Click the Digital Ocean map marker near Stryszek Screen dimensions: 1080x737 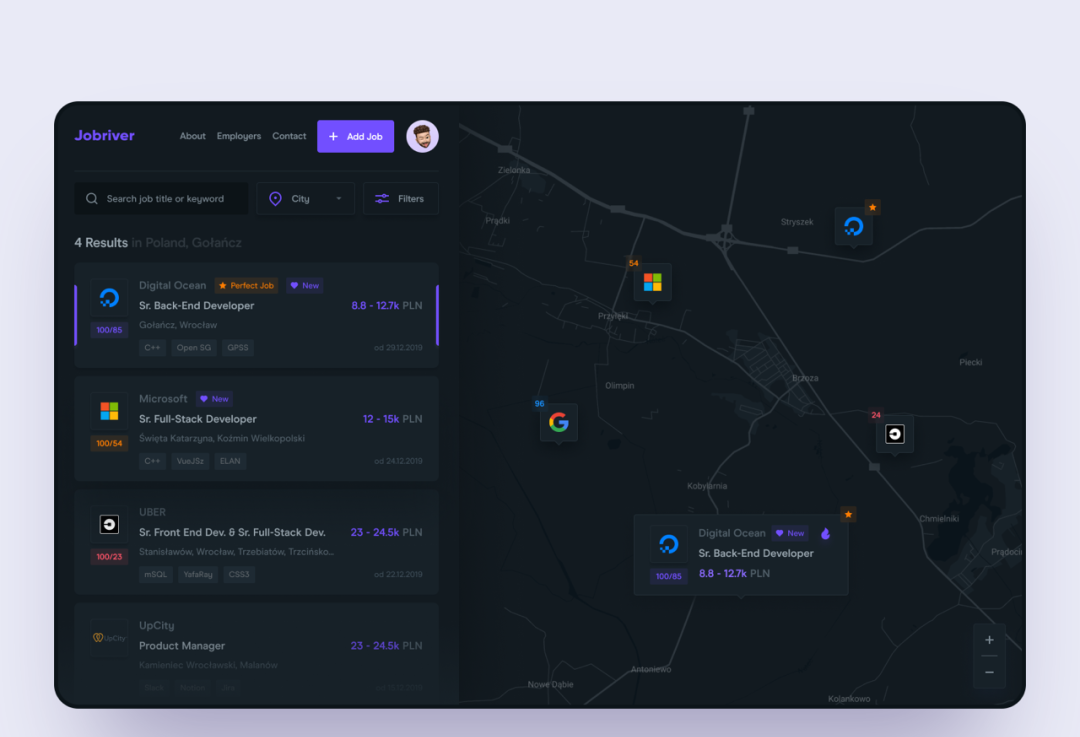tap(853, 226)
